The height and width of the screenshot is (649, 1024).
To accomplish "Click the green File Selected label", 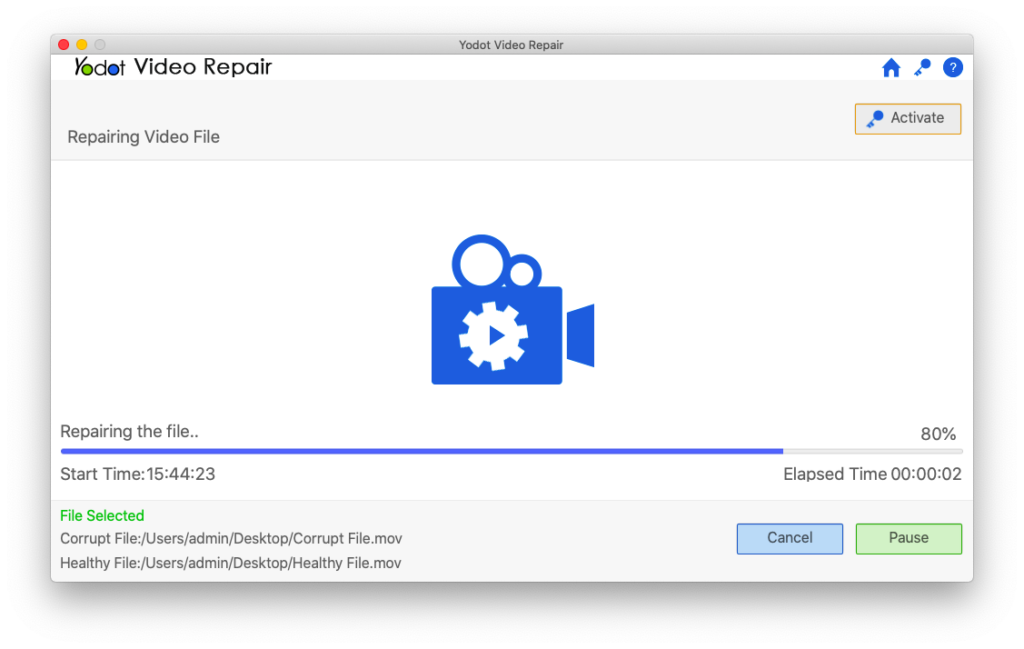I will 102,515.
